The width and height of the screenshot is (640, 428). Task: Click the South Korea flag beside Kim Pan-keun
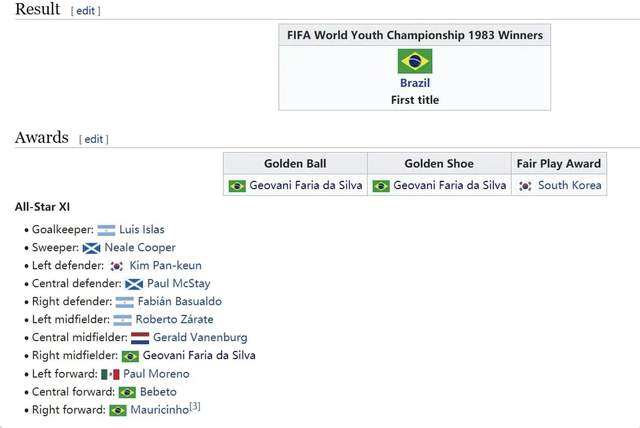pos(117,266)
